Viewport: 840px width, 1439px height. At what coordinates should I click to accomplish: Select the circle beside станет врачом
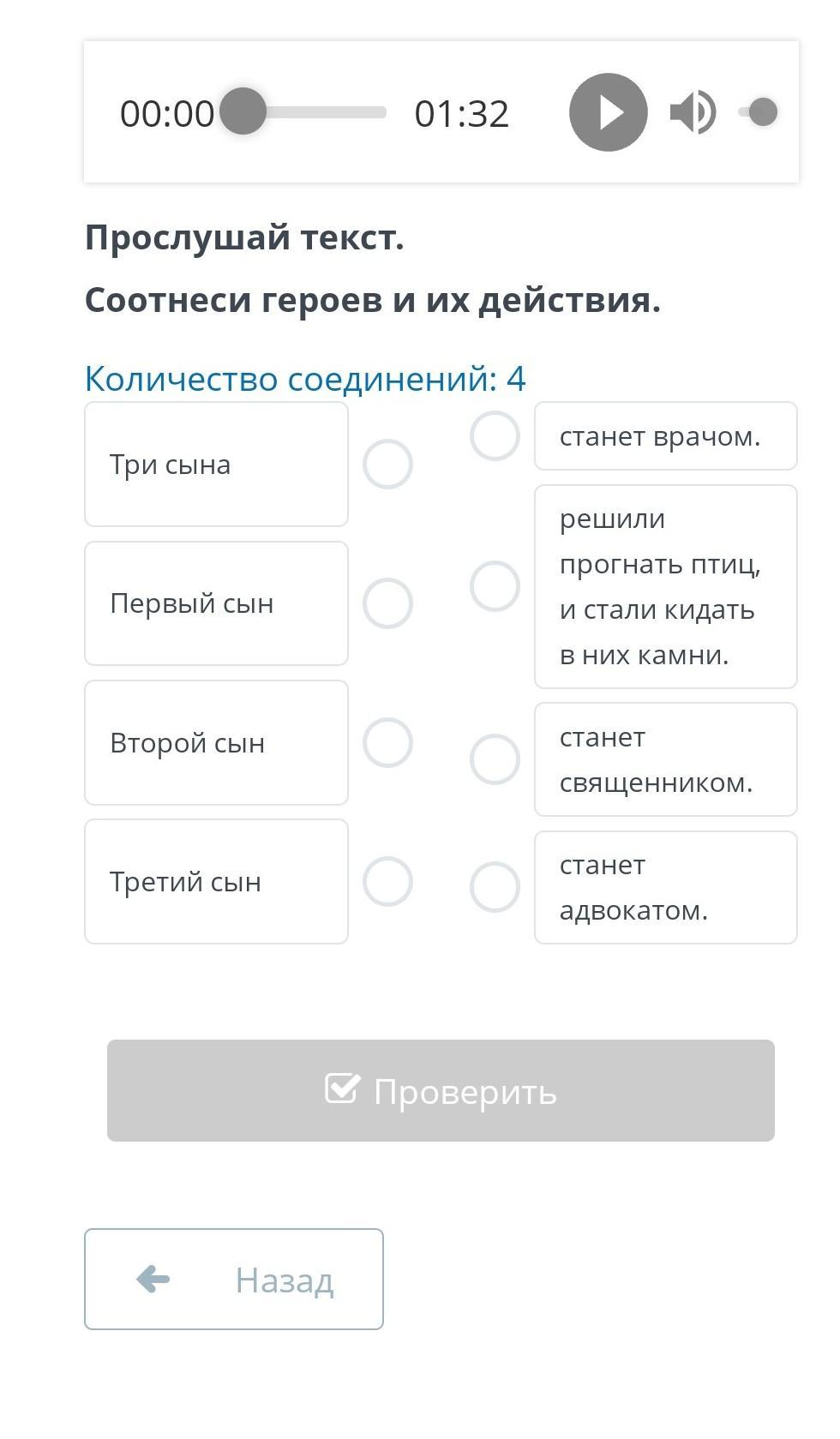[x=495, y=436]
